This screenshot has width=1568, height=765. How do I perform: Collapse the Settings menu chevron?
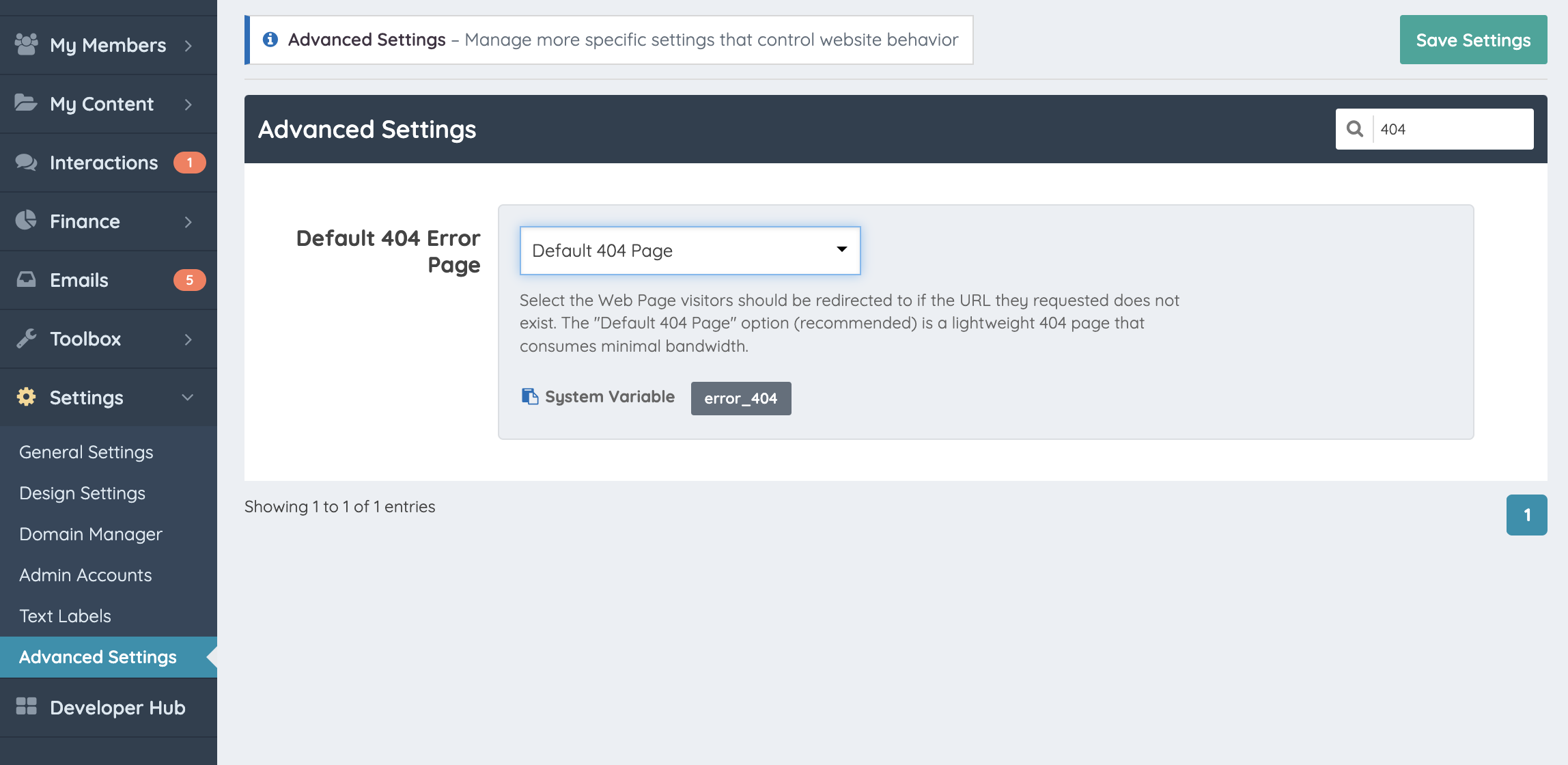point(188,398)
